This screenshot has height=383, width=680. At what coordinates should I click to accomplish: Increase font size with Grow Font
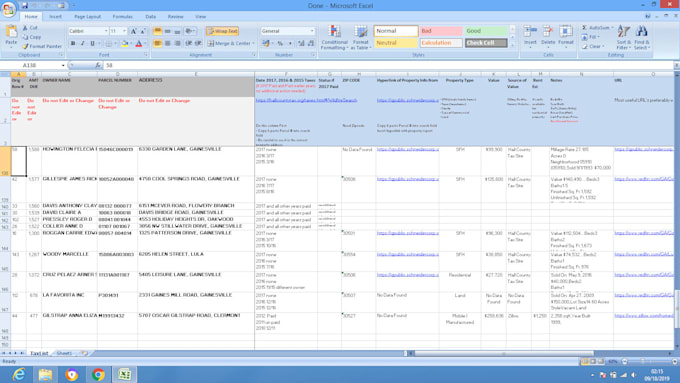(134, 31)
